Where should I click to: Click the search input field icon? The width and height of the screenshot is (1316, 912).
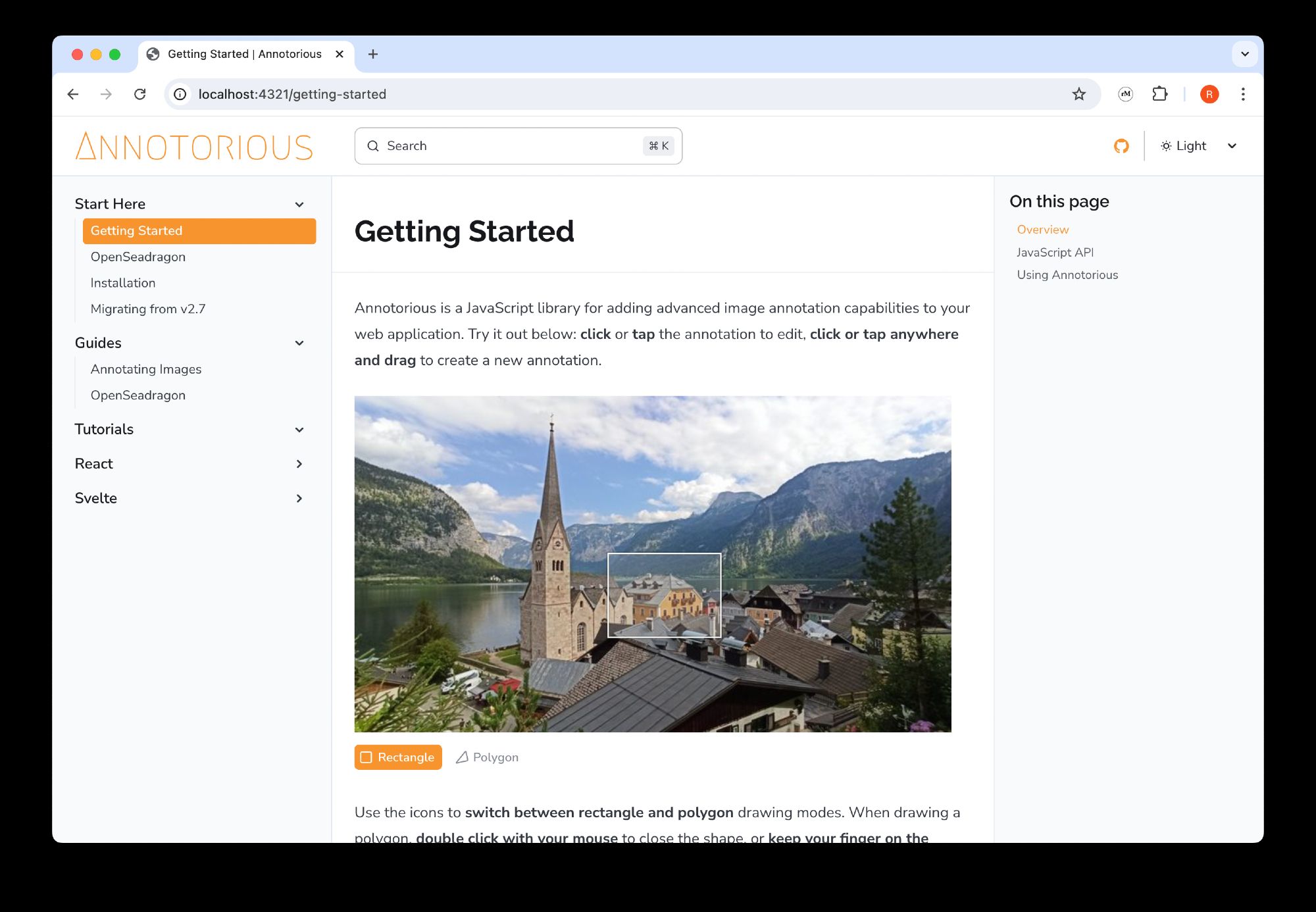point(375,146)
